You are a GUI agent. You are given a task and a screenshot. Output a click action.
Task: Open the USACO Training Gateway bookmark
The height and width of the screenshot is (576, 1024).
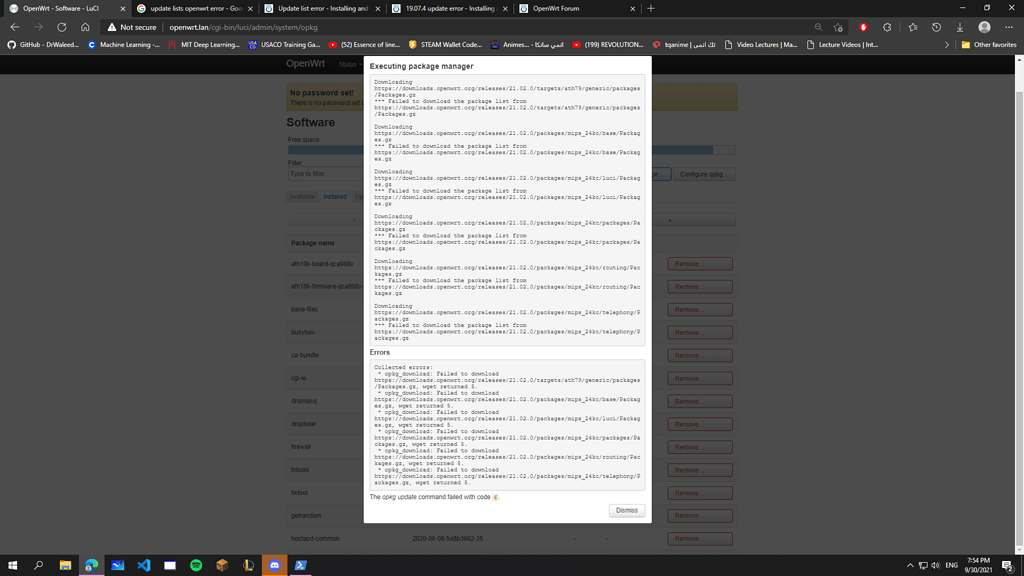click(284, 44)
